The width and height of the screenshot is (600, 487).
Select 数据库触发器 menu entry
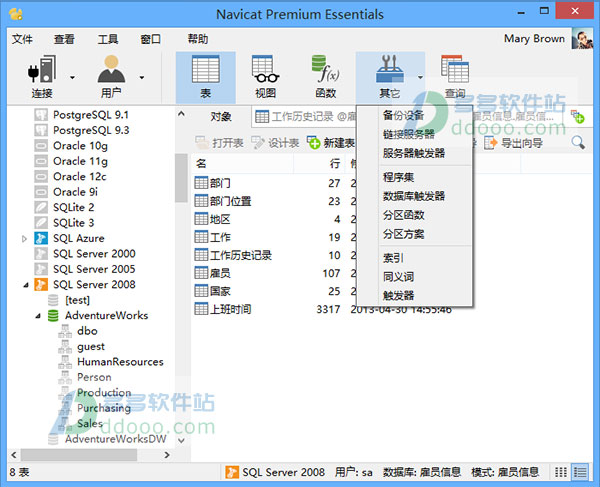414,196
